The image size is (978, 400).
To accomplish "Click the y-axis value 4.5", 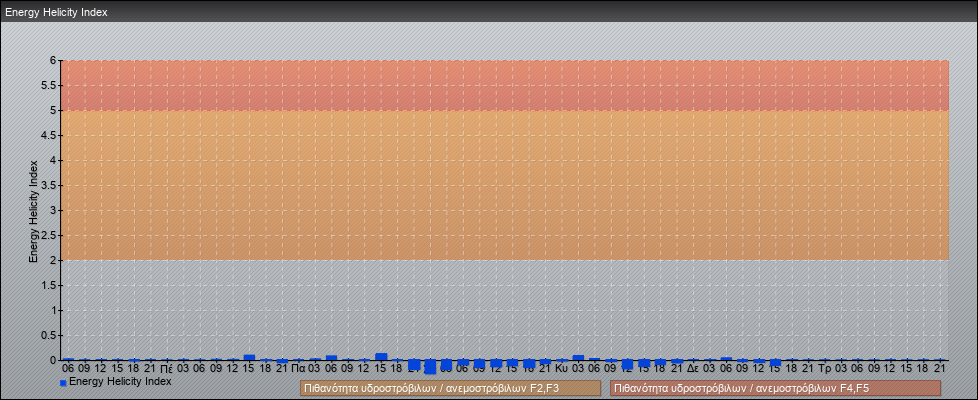I will (49, 135).
